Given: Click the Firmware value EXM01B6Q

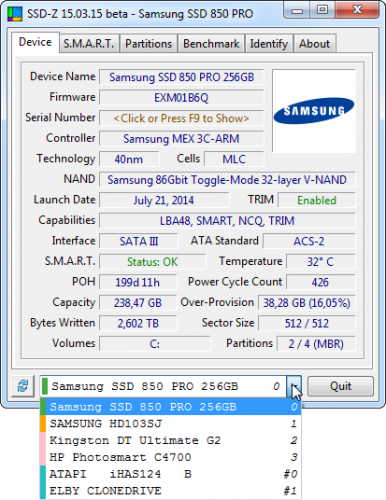Looking at the screenshot, I should pyautogui.click(x=181, y=98).
